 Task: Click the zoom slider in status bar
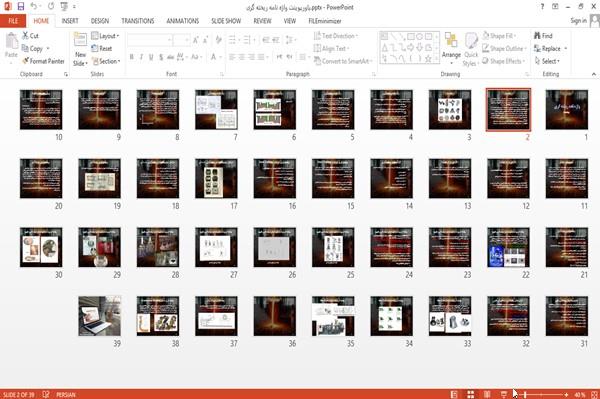pos(542,394)
